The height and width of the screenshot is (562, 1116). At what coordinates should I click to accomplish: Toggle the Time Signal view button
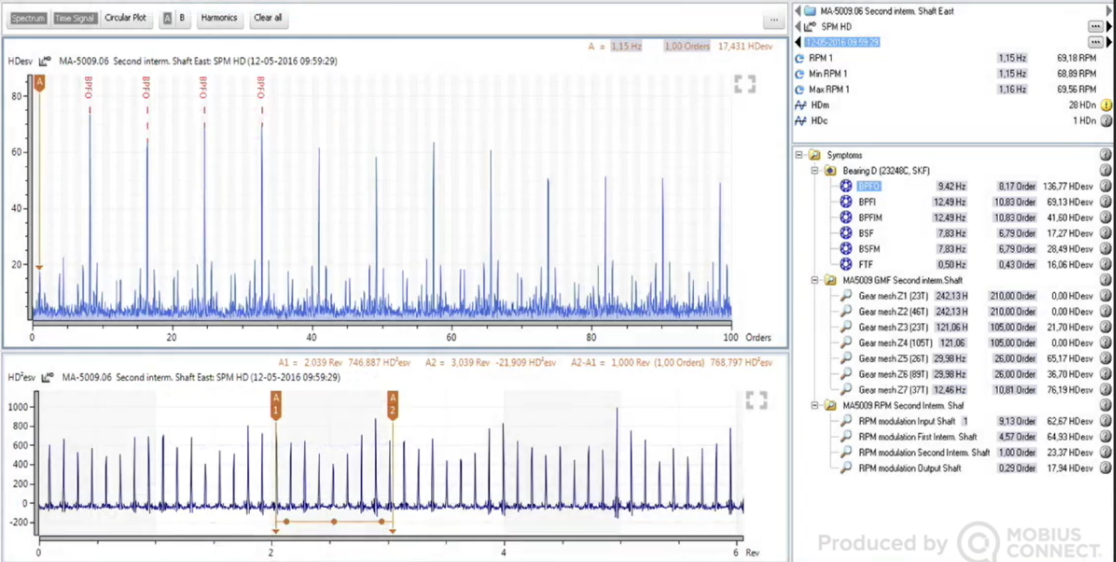75,18
